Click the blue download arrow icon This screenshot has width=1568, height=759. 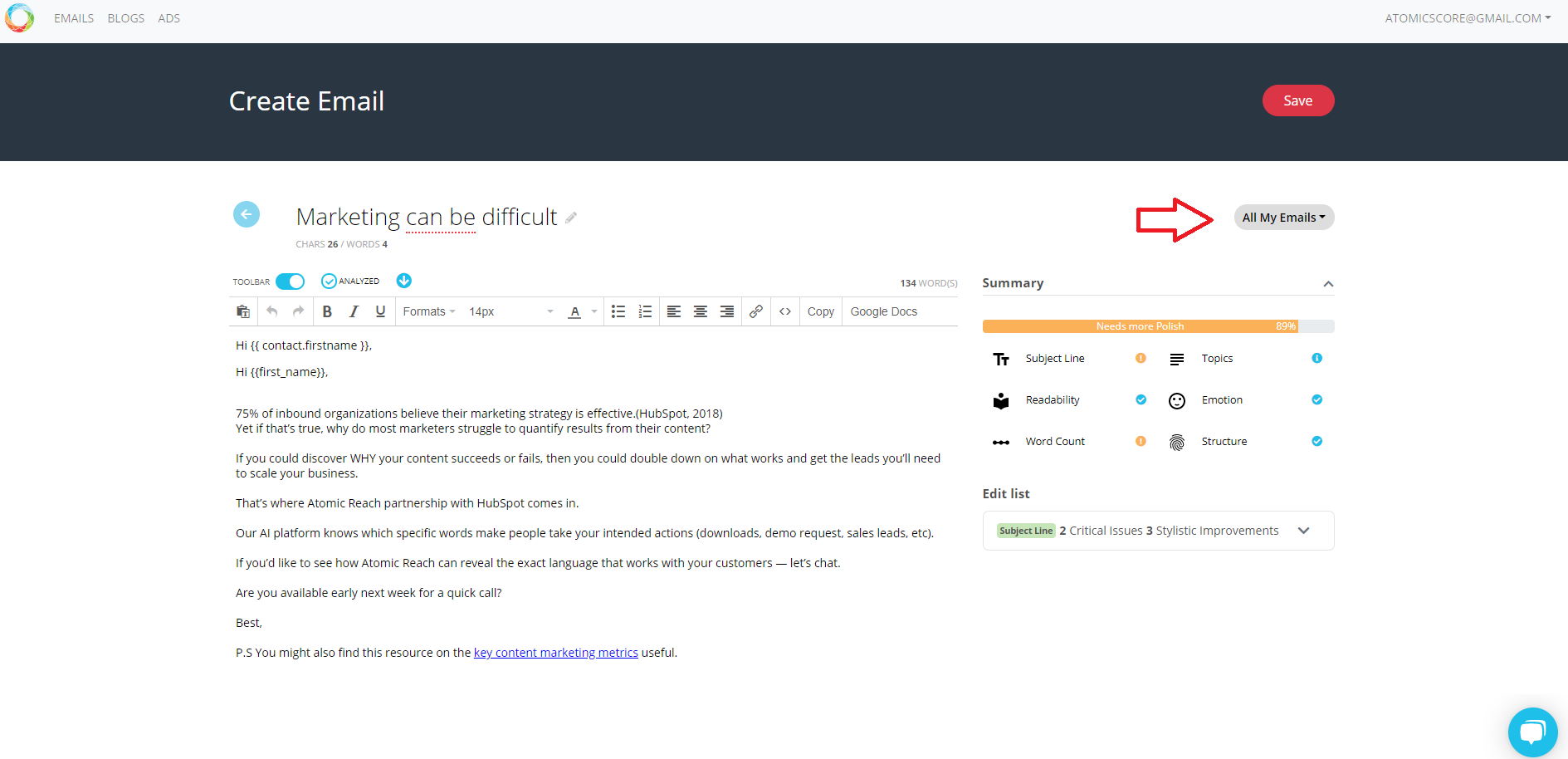coord(404,281)
